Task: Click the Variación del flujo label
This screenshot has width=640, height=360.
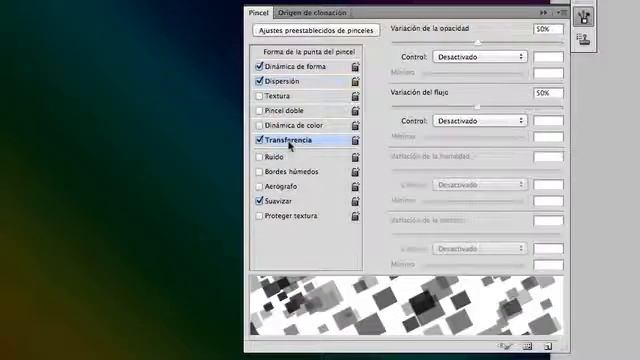Action: tap(419, 93)
